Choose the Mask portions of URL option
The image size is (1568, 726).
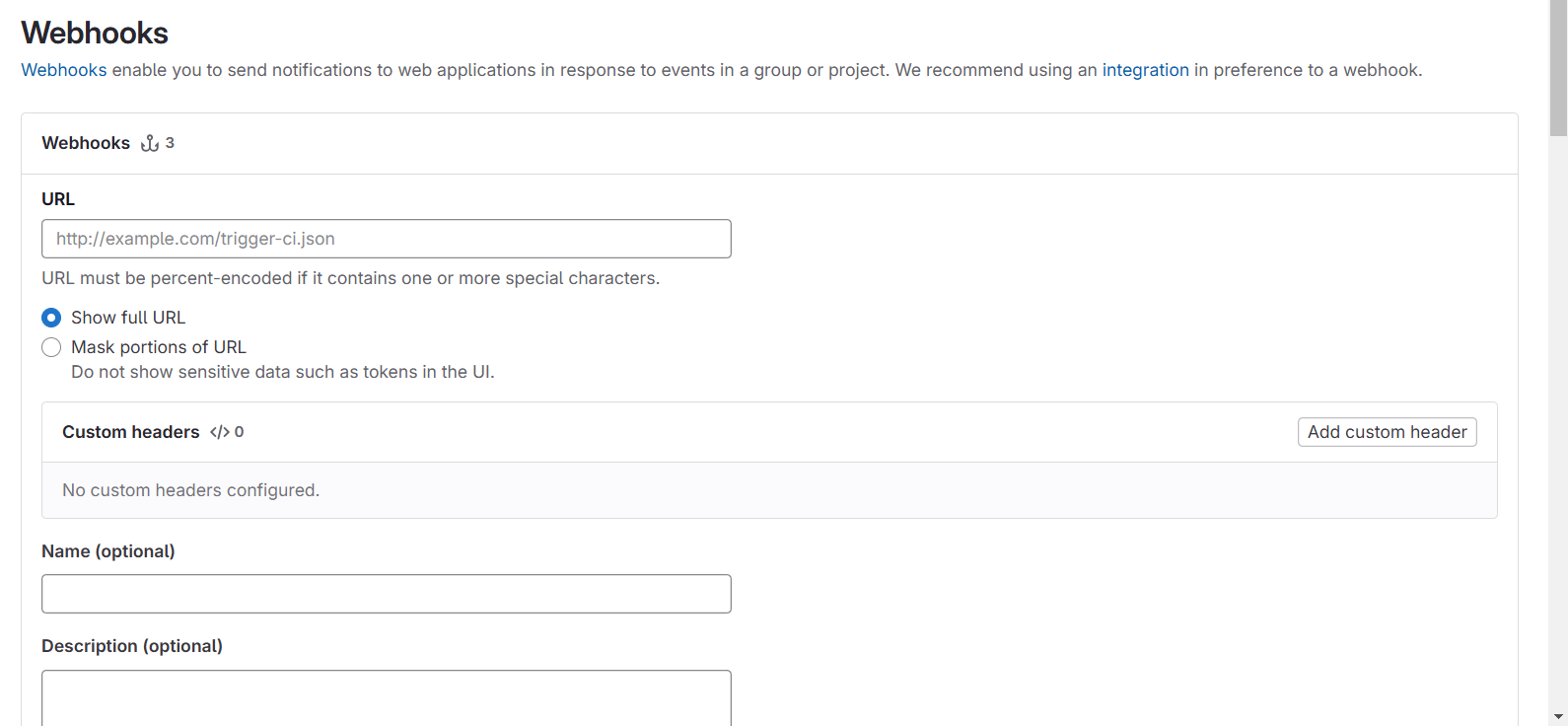(x=51, y=347)
